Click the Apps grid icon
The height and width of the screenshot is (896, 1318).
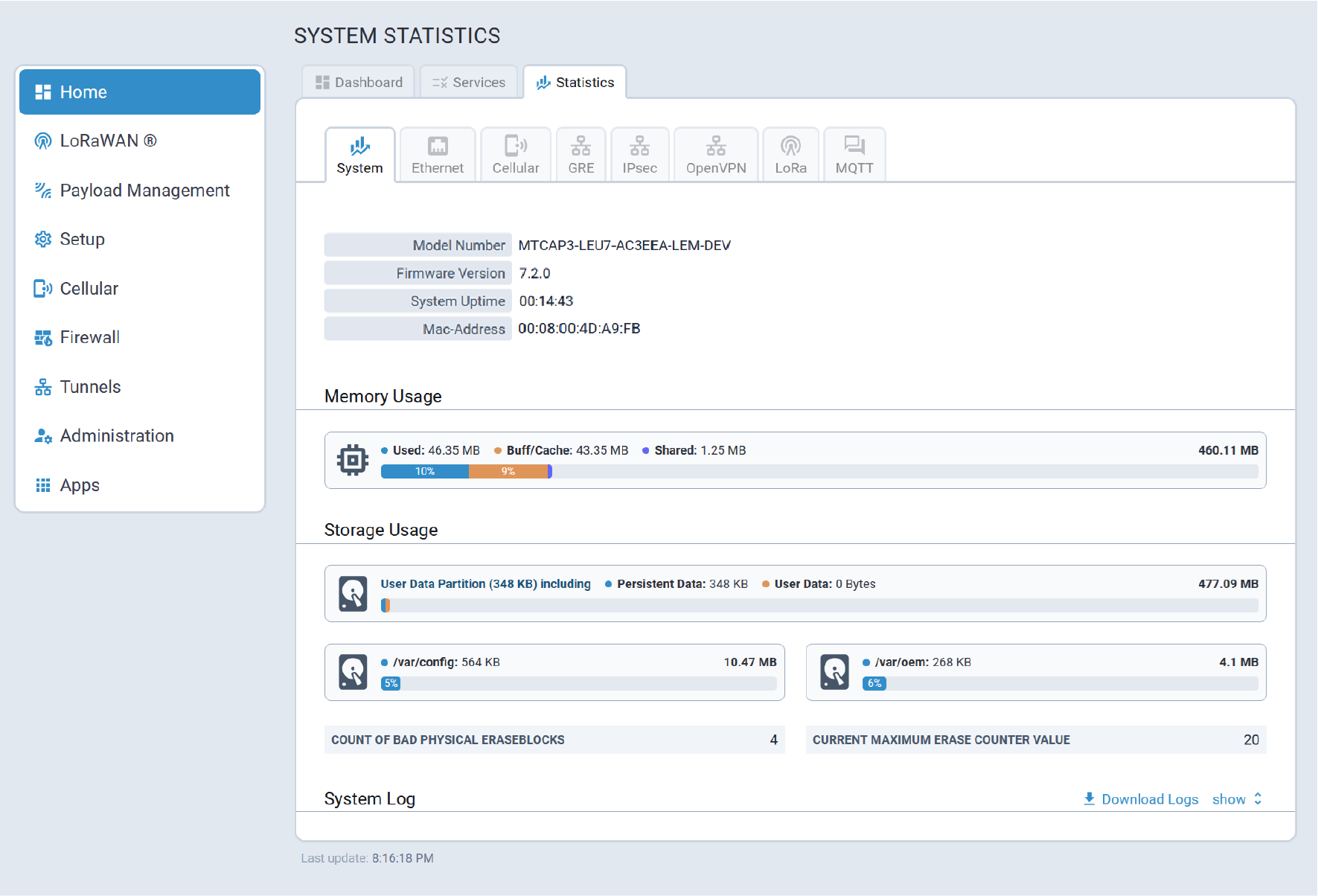[43, 485]
